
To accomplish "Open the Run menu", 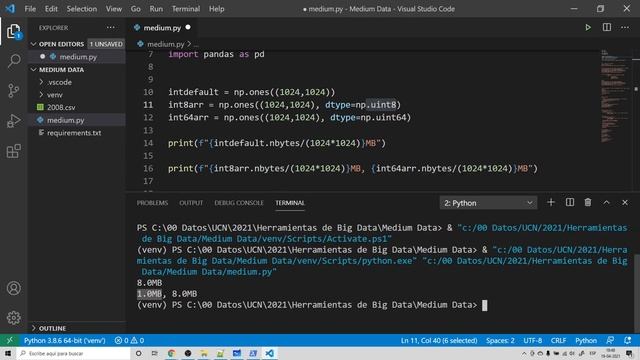I will click(x=156, y=9).
